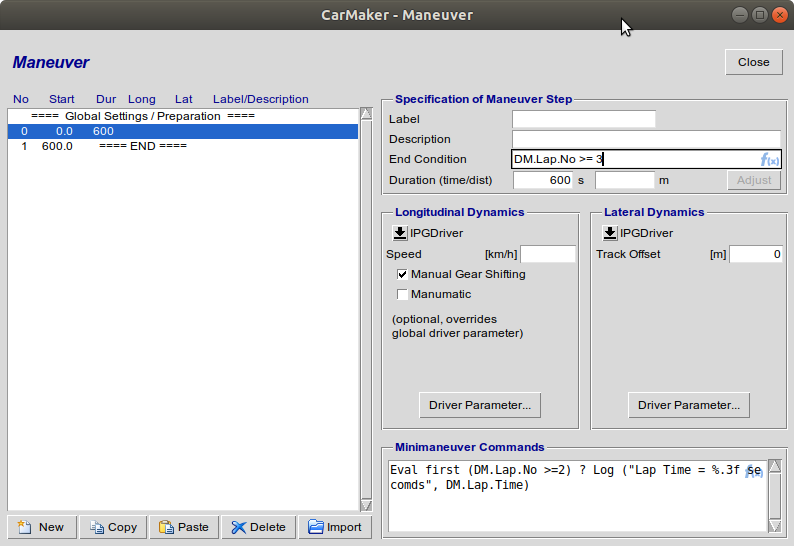Close the Maneuver dialog with Close button

753,62
